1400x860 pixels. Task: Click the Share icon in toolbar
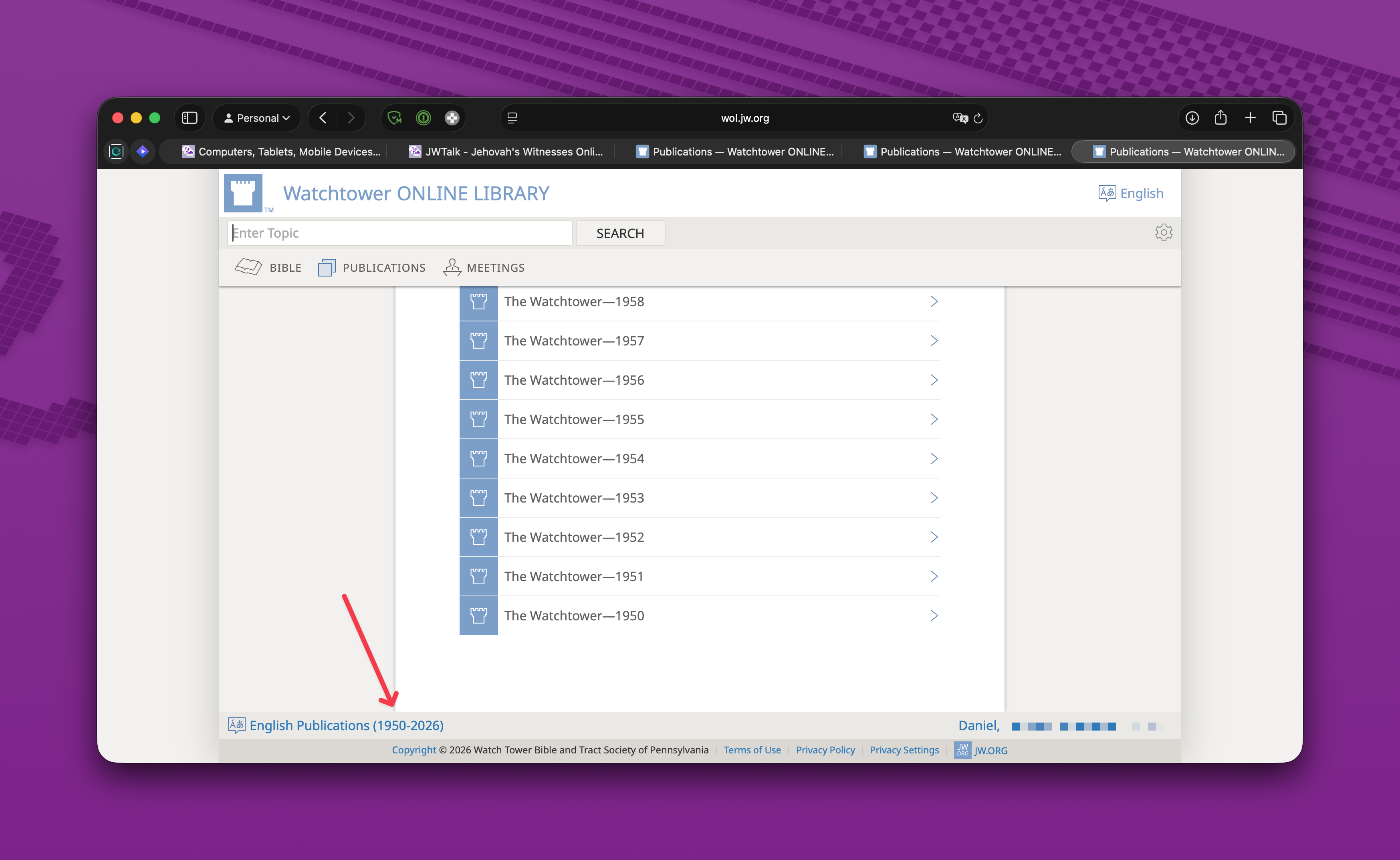point(1220,118)
